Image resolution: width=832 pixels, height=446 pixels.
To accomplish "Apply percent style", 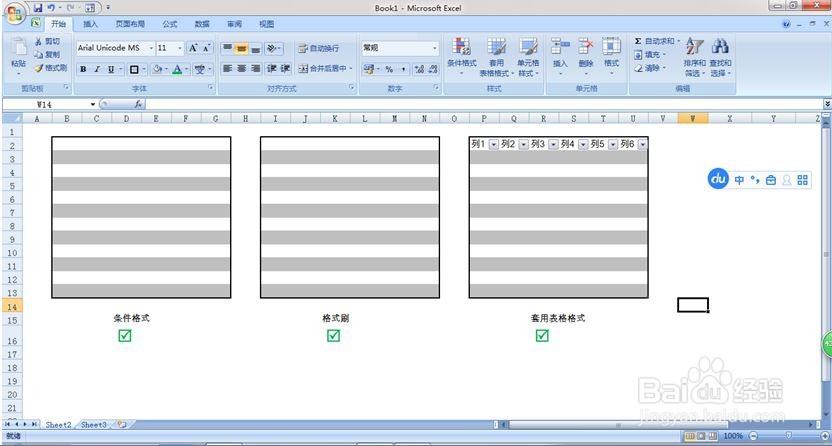I will tap(389, 69).
